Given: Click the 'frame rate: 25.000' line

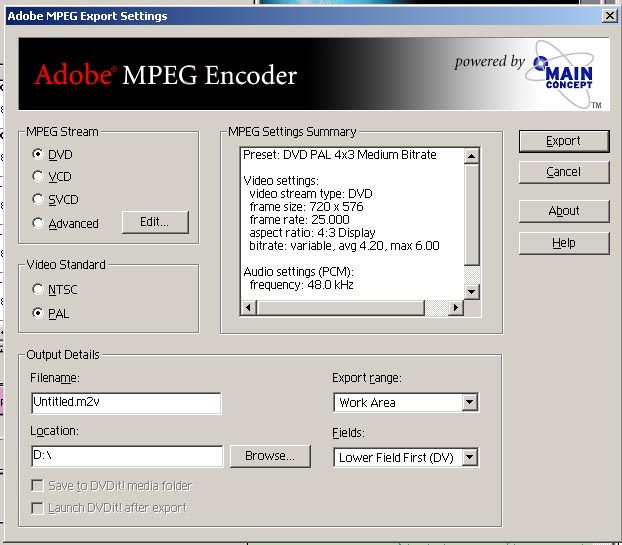Looking at the screenshot, I should tap(299, 220).
